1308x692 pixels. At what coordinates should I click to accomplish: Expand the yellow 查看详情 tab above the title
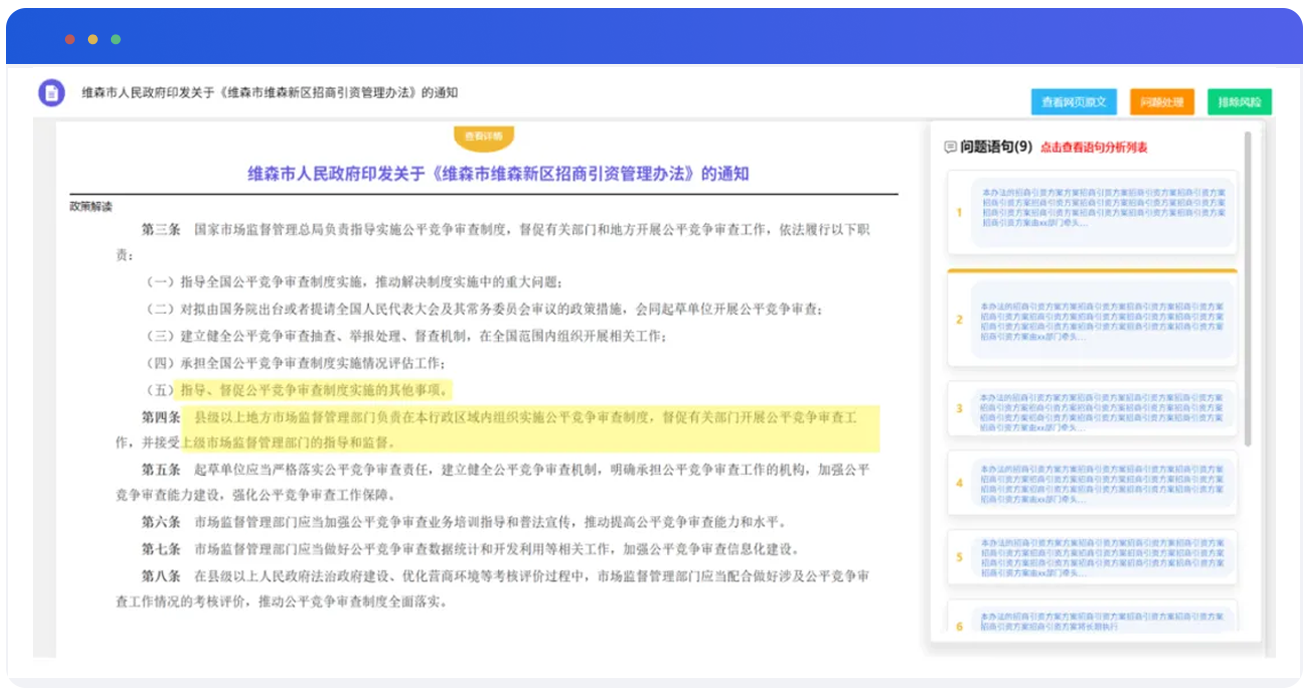click(x=484, y=136)
